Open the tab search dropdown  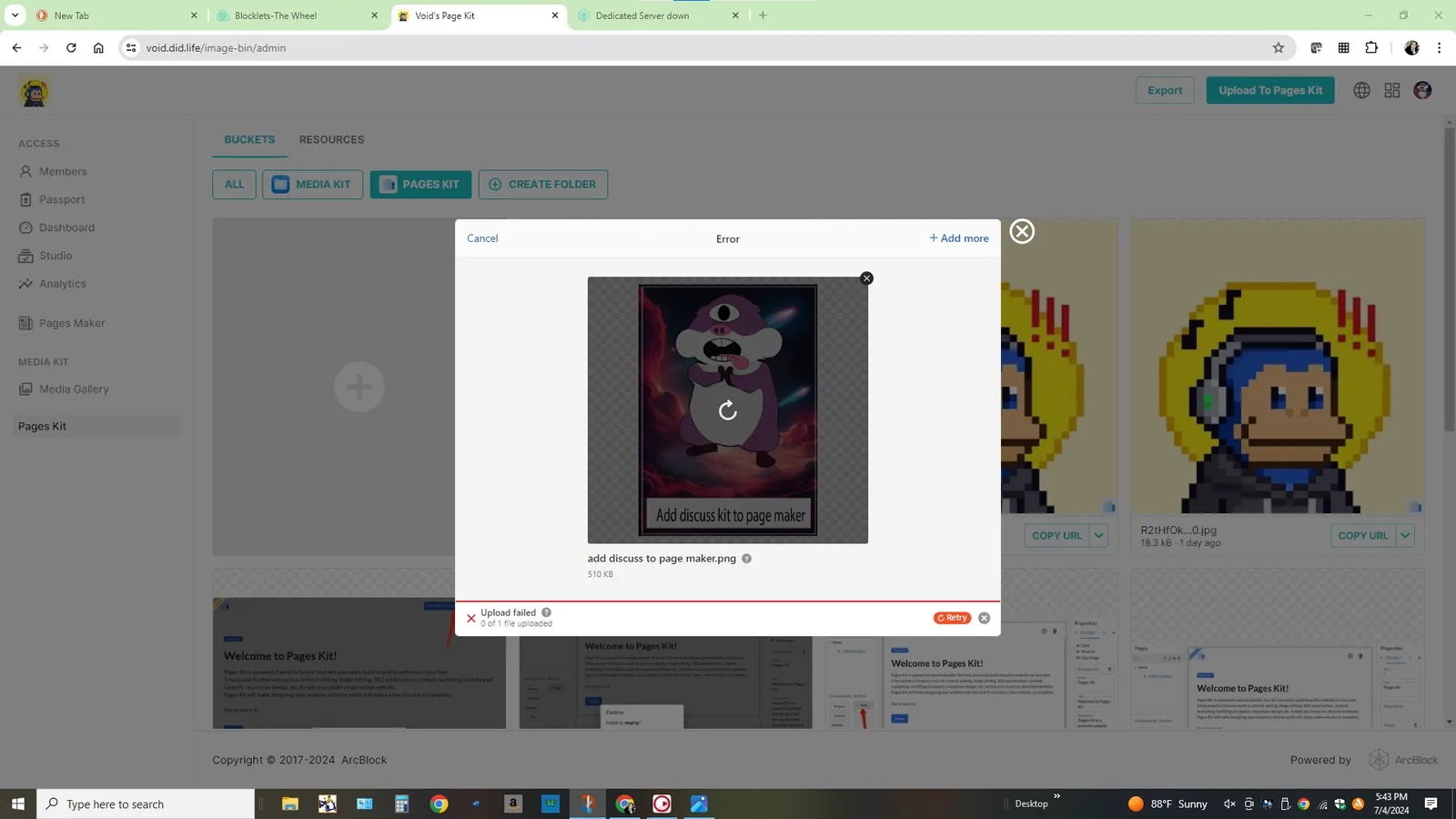[x=15, y=15]
